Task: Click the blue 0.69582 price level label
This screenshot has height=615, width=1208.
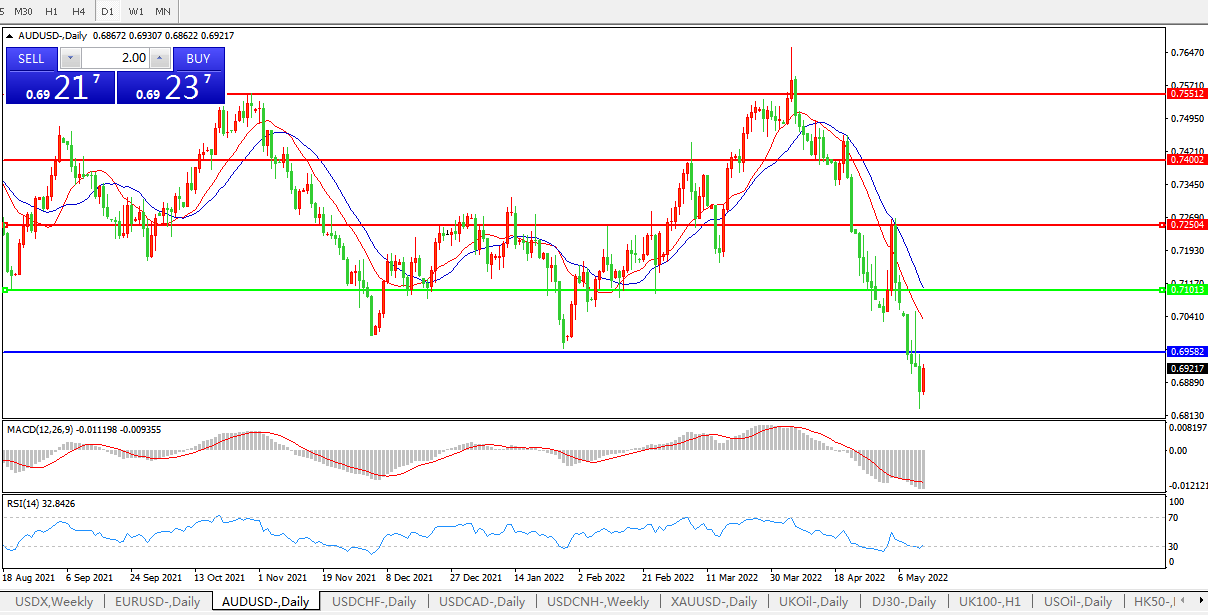Action: [1186, 352]
